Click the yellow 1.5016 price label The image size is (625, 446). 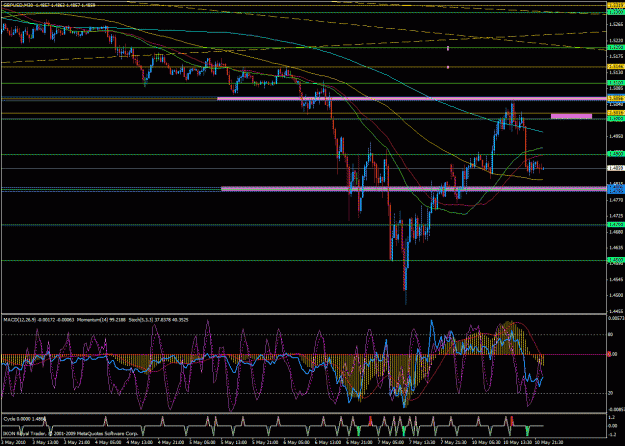[615, 113]
